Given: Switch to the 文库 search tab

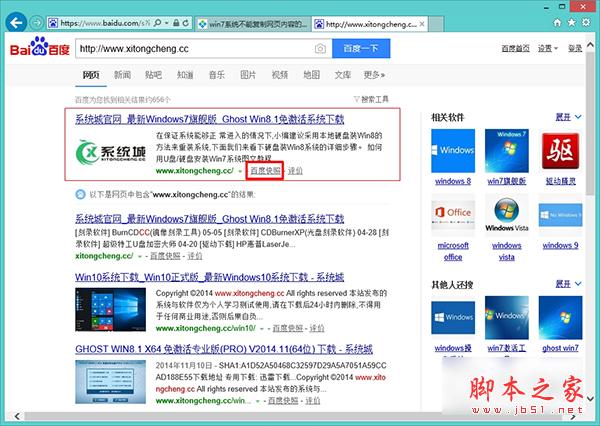Looking at the screenshot, I should point(343,75).
